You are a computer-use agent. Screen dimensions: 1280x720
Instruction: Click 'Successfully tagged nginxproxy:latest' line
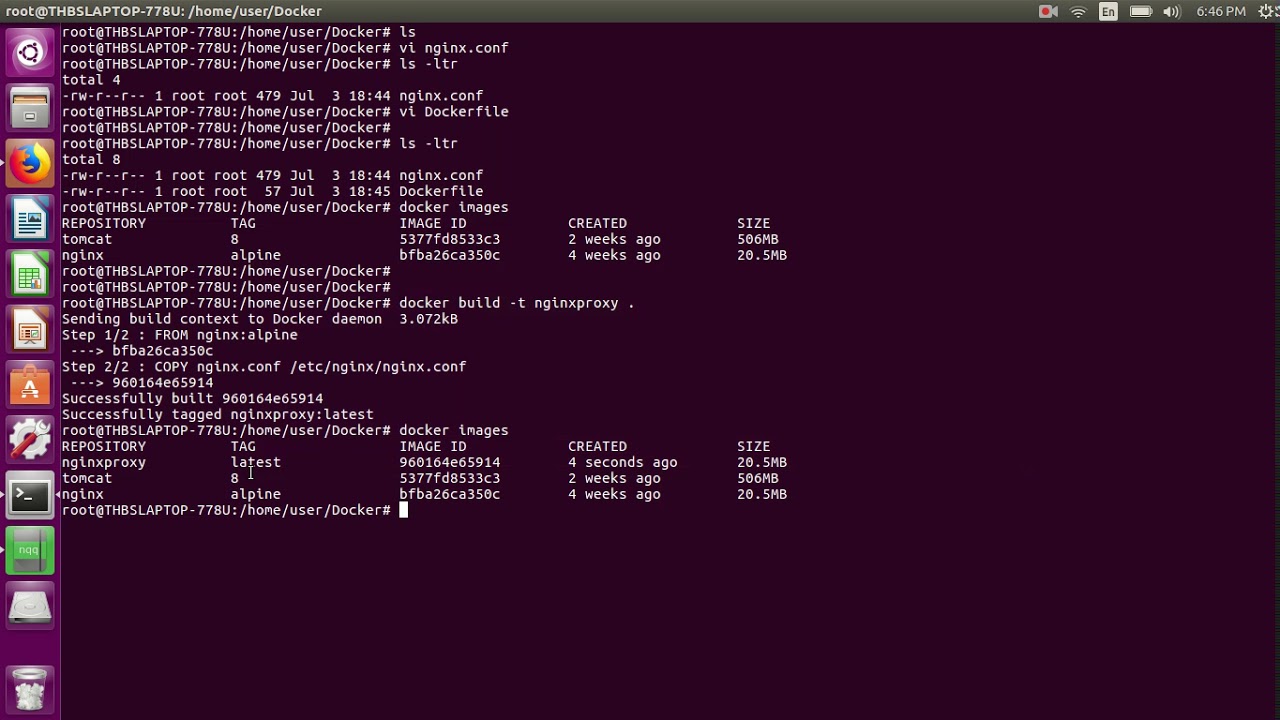point(217,414)
